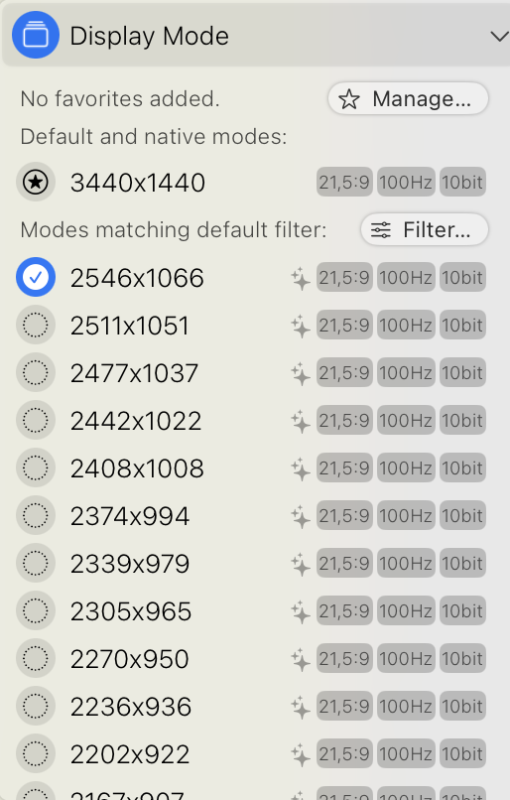Click the sliders icon in Filter button
510x800 pixels.
pos(381,230)
